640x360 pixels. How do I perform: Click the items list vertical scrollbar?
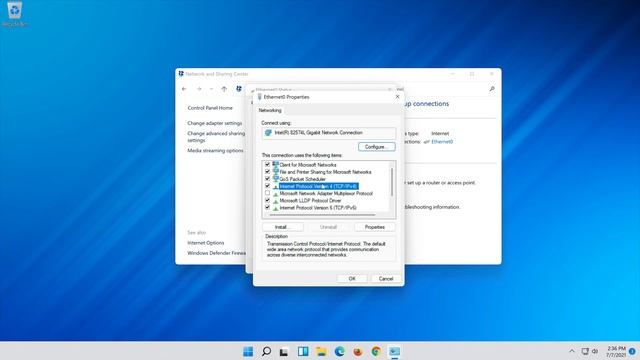[x=392, y=182]
